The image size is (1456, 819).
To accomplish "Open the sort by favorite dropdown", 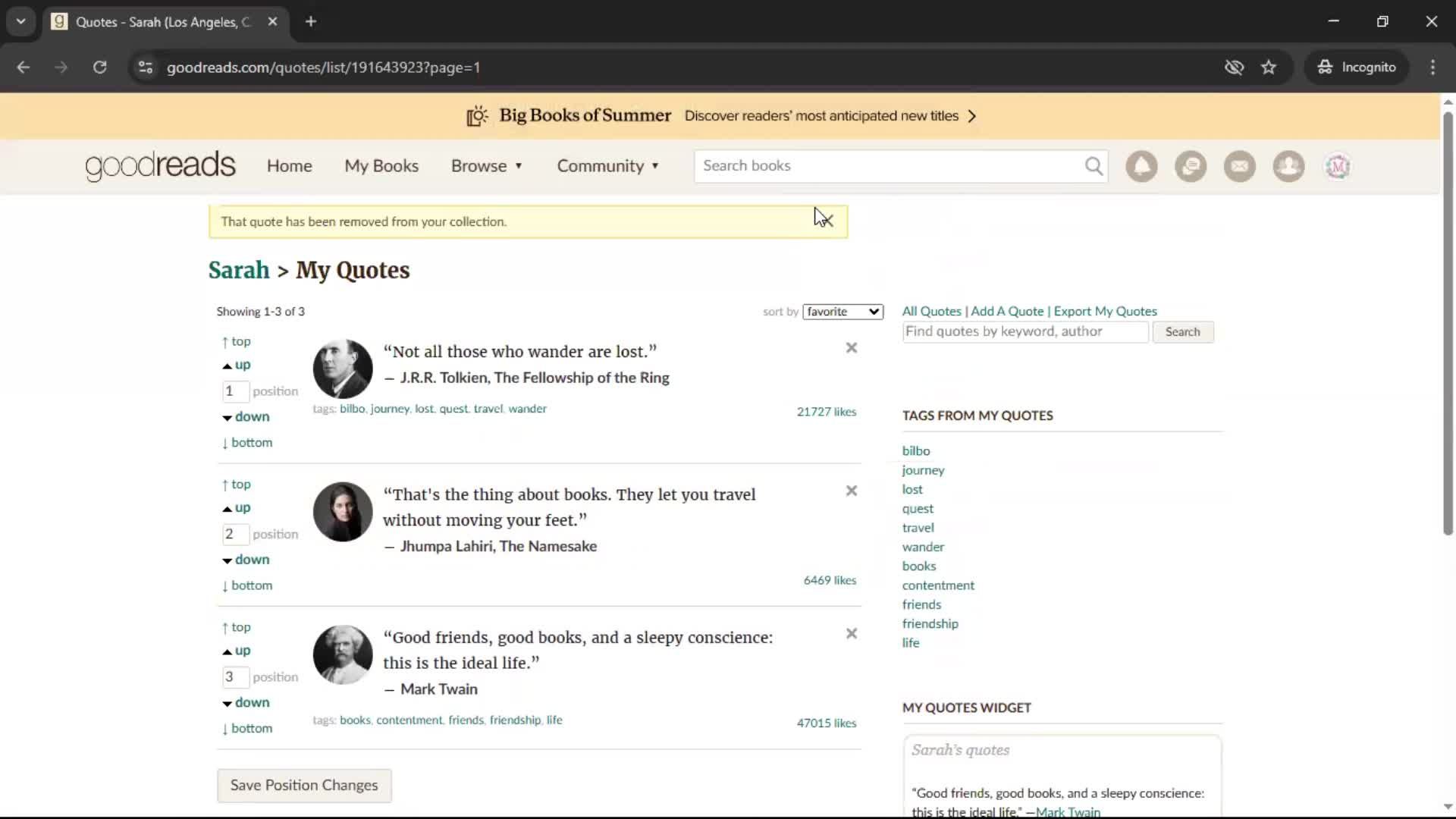I will coord(843,312).
